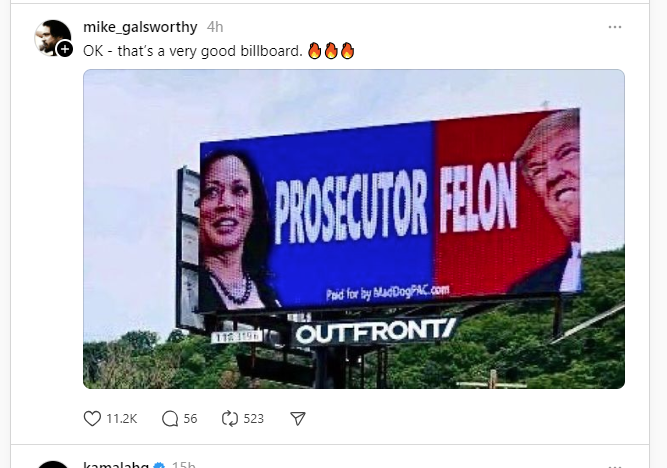The width and height of the screenshot is (667, 468).
Task: View the 523 reposts count
Action: click(x=254, y=419)
